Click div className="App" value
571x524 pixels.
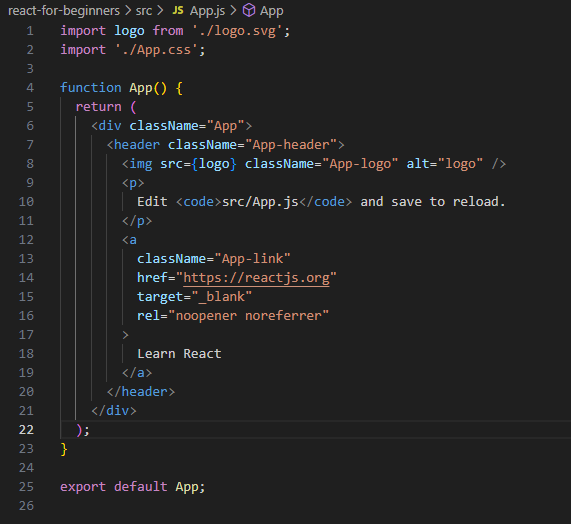(x=225, y=126)
